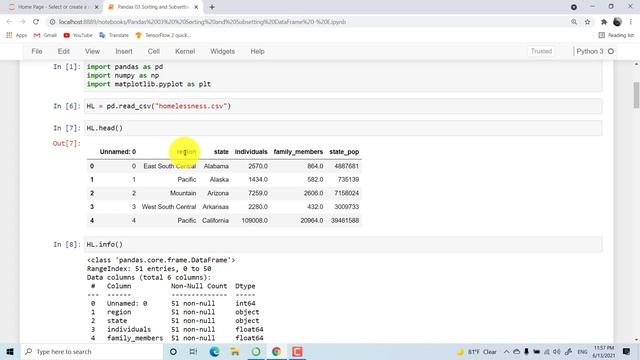This screenshot has height=360, width=640.
Task: Open Cortana circle on the taskbar
Action: click(173, 351)
